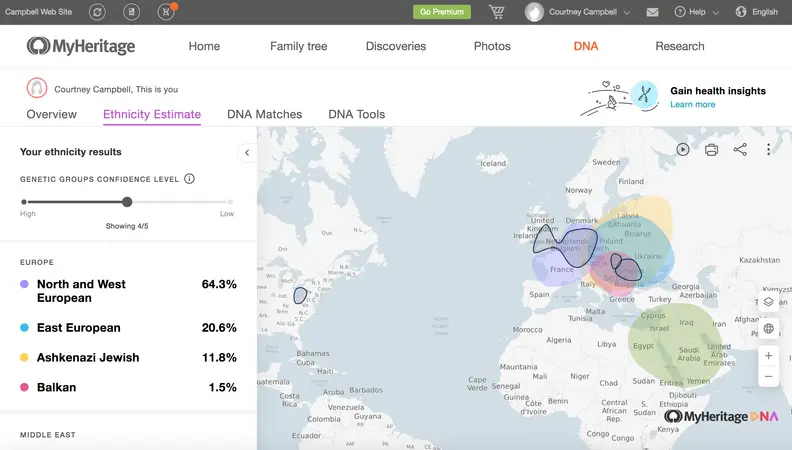Image resolution: width=792 pixels, height=450 pixels.
Task: Click the Learn more link
Action: (x=692, y=105)
